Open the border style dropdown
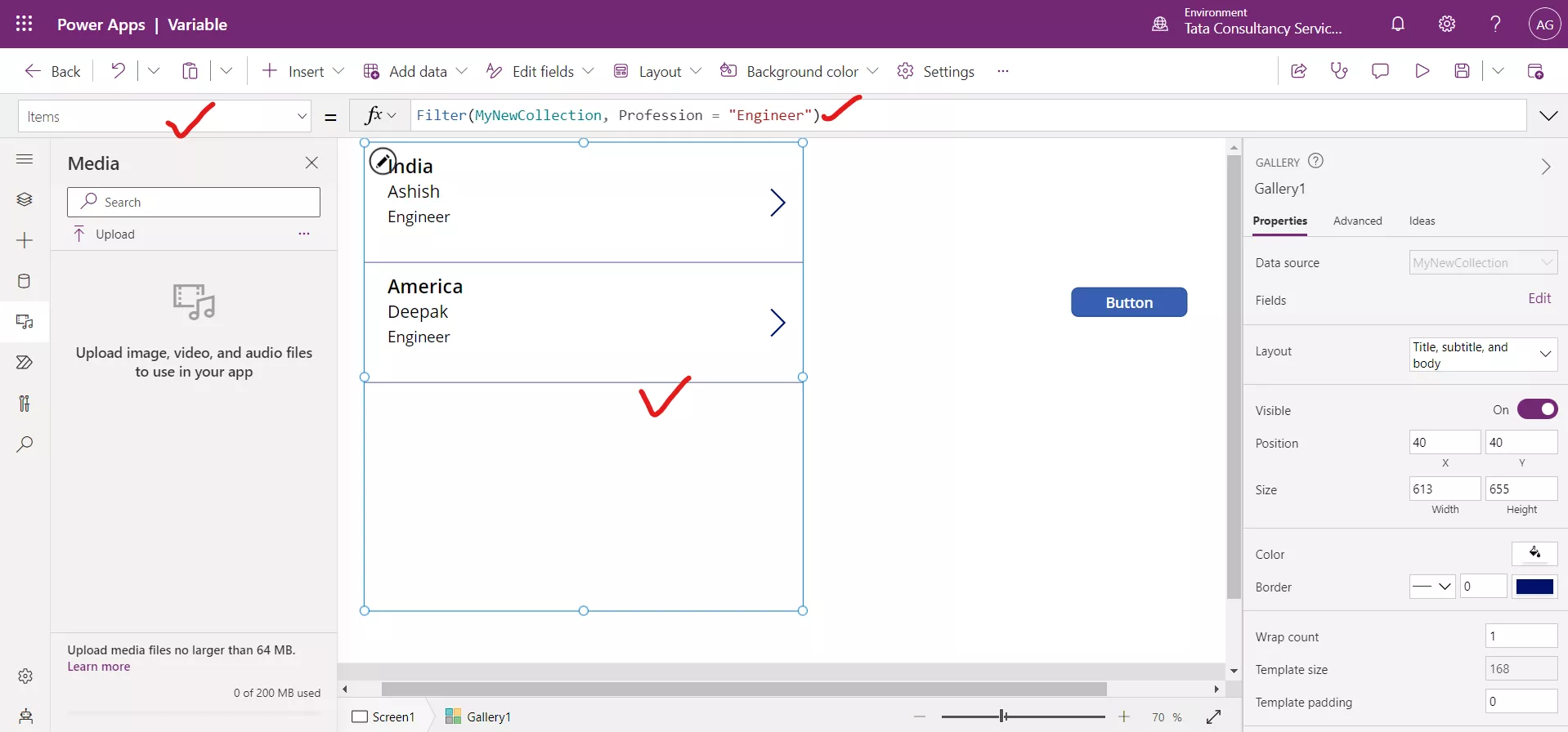 (x=1432, y=587)
